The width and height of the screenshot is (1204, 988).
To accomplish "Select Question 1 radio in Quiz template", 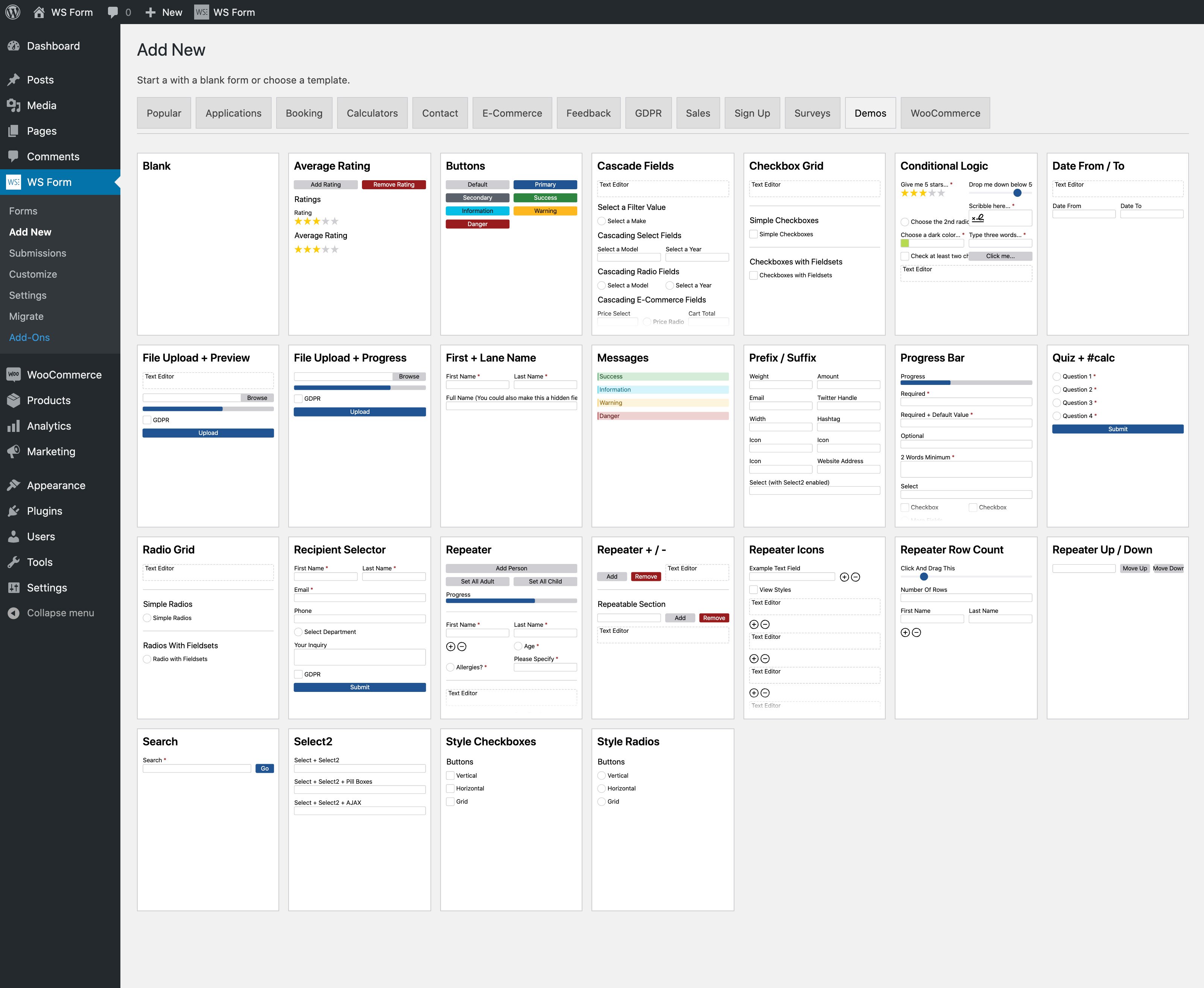I will pyautogui.click(x=1057, y=377).
